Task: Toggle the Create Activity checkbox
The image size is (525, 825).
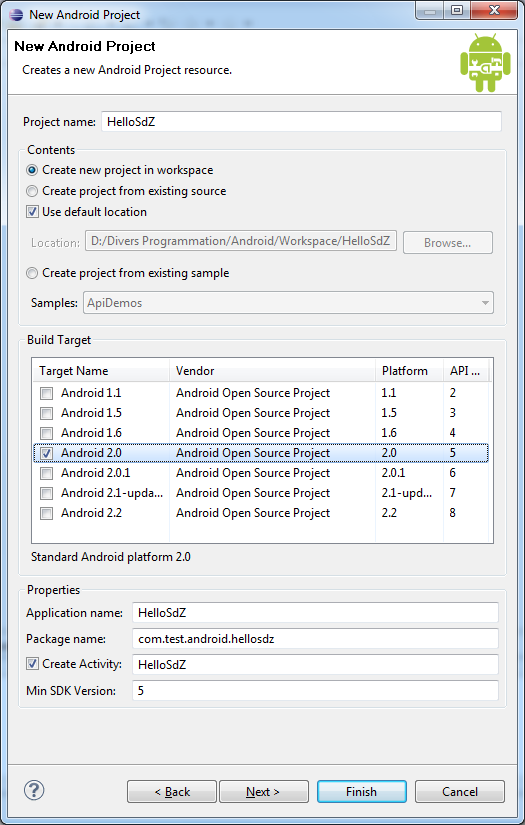Action: [x=32, y=663]
